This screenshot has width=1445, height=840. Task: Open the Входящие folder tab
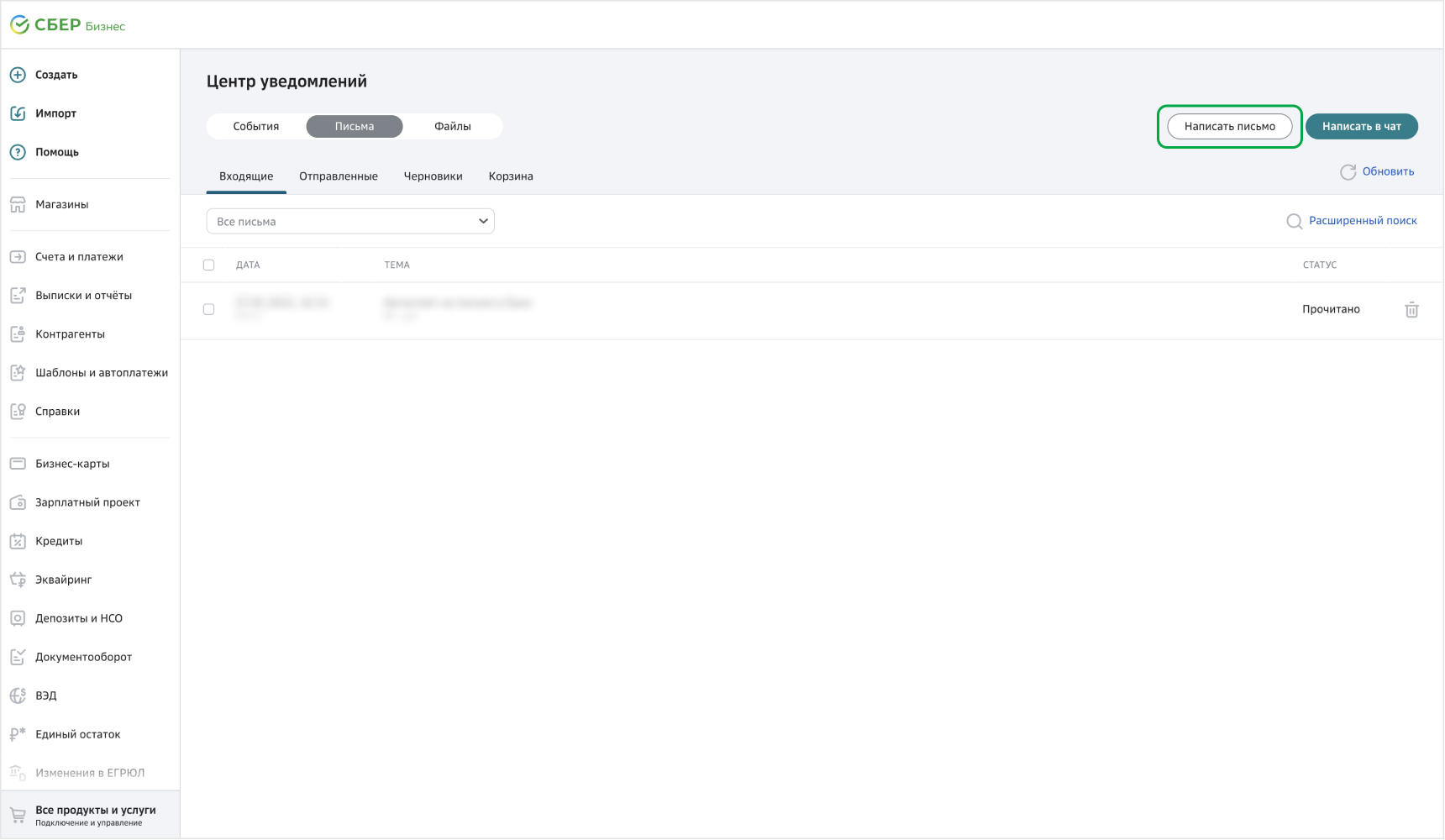[x=246, y=176]
